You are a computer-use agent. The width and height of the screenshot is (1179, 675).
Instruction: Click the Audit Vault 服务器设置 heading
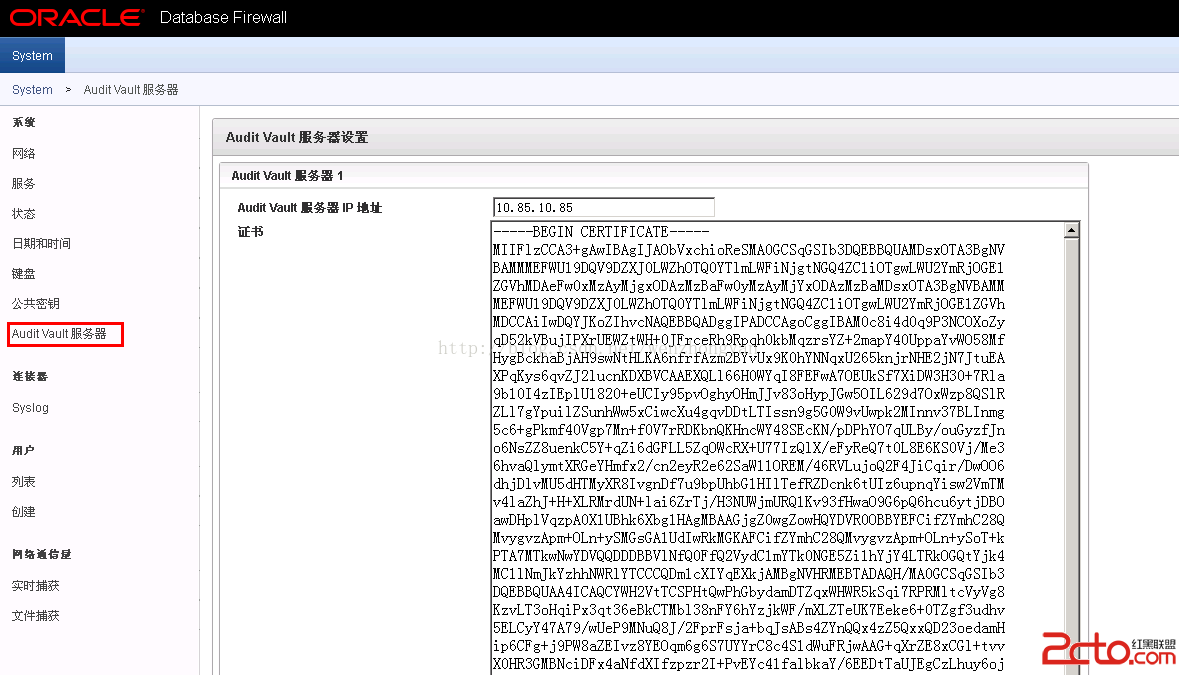tap(297, 137)
